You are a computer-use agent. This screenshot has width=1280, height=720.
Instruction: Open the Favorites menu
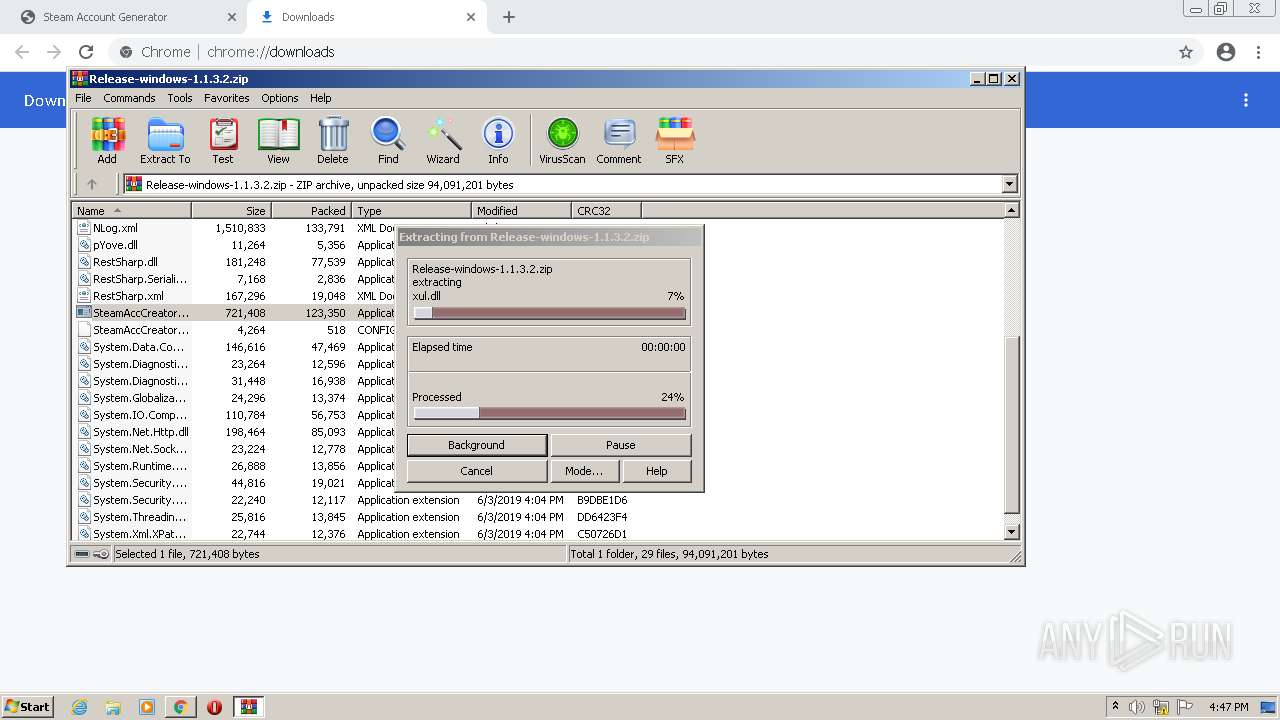(227, 98)
